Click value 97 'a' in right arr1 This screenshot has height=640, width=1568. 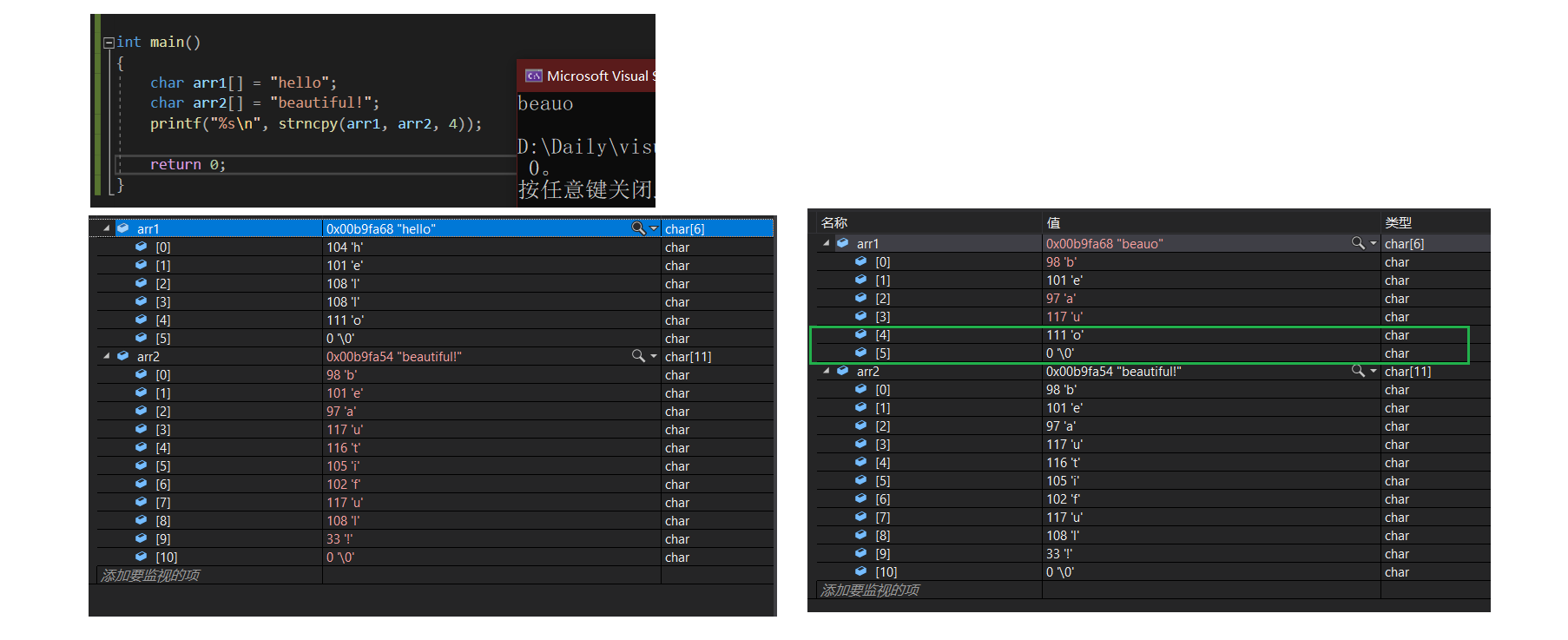pos(1061,299)
